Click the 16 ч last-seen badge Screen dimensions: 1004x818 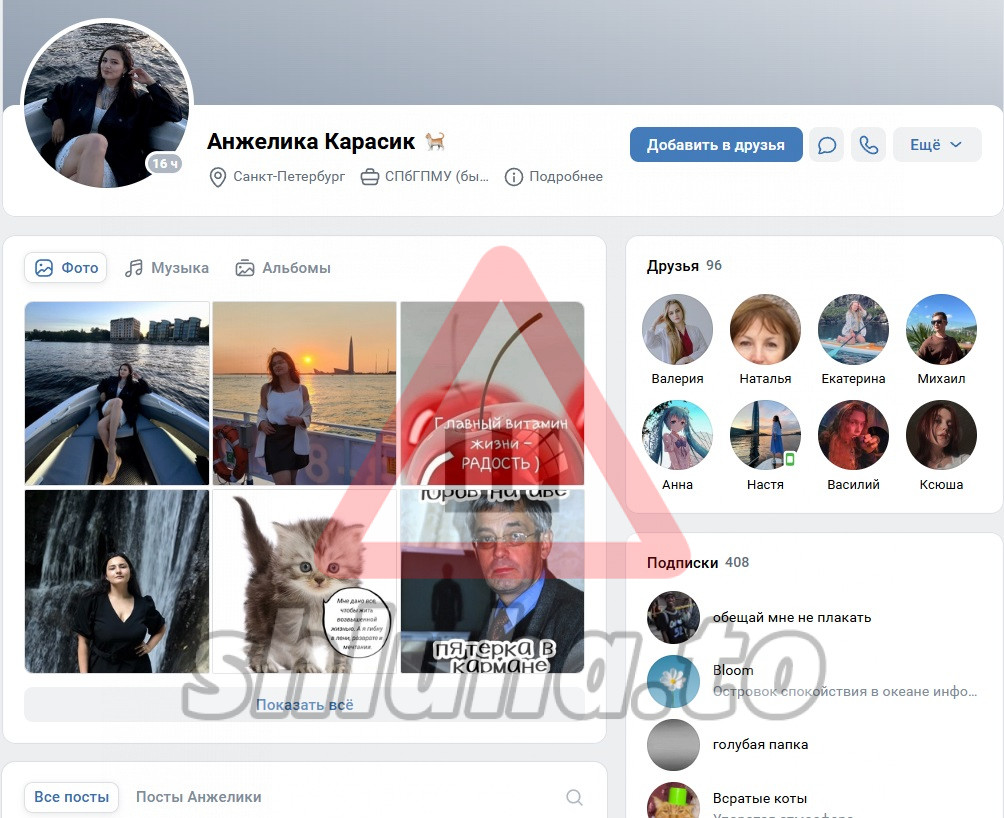tap(165, 164)
